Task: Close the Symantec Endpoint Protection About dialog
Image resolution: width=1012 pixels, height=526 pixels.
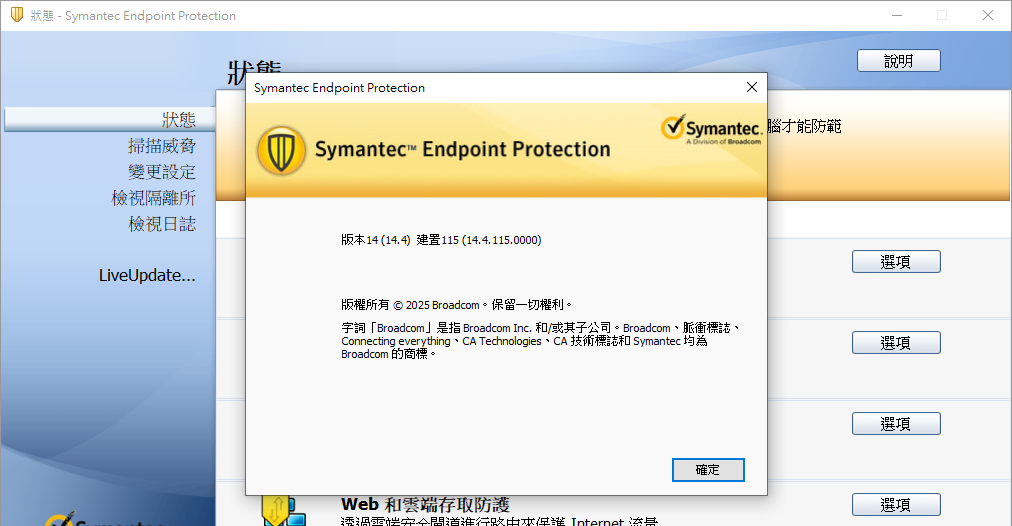Action: click(x=752, y=88)
